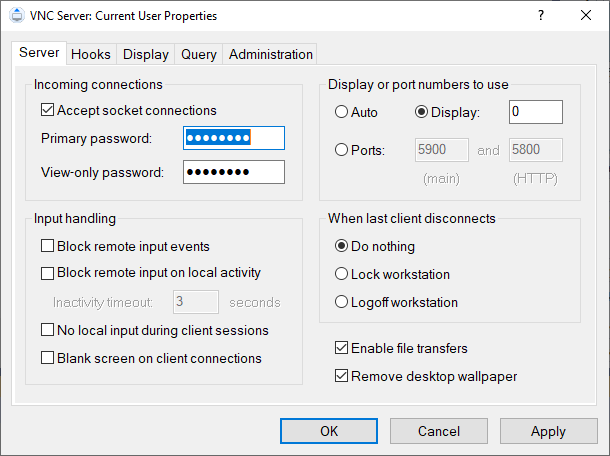610x456 pixels.
Task: Click the Display number input field
Action: 535,112
